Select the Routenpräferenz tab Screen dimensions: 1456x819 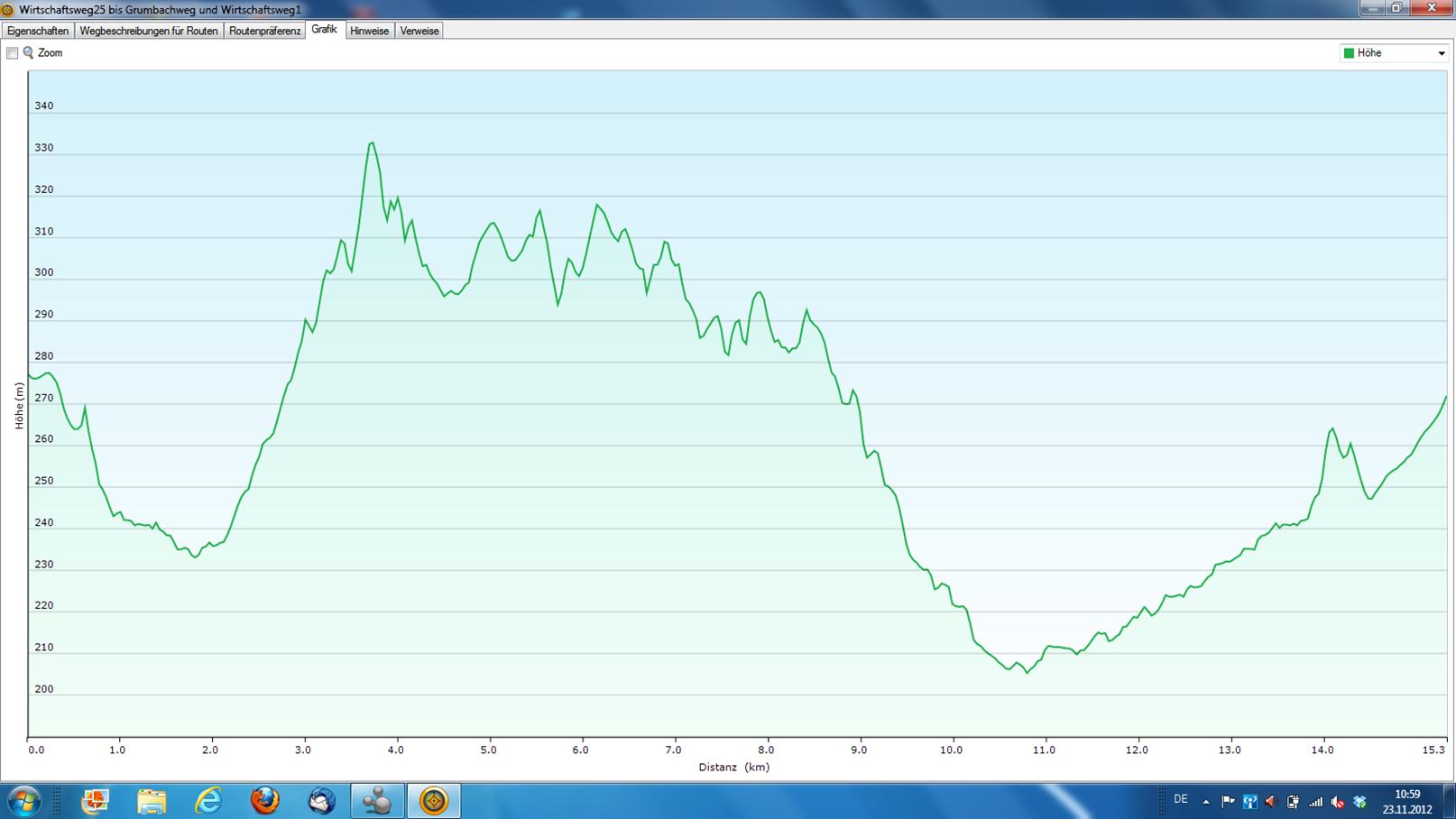[264, 31]
